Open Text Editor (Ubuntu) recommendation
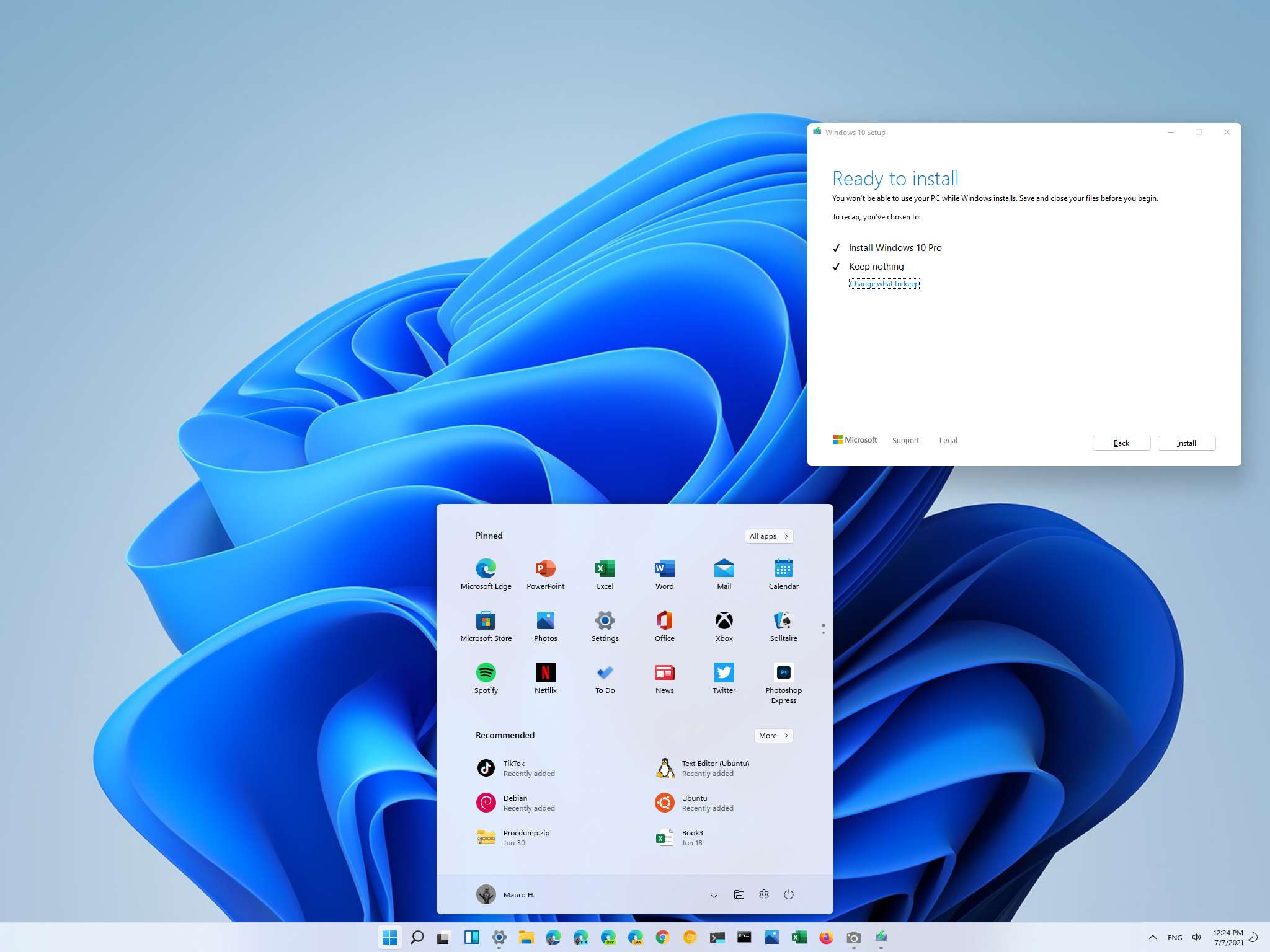The height and width of the screenshot is (952, 1270). 703,769
